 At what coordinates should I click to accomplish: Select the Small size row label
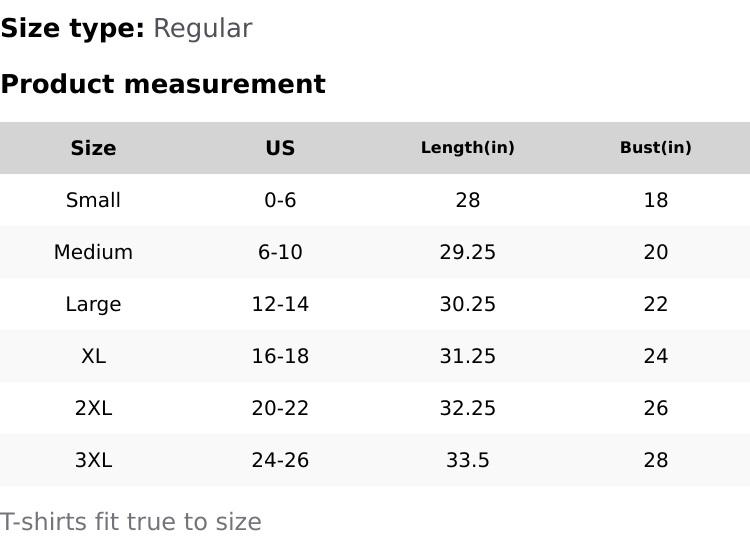pyautogui.click(x=93, y=200)
